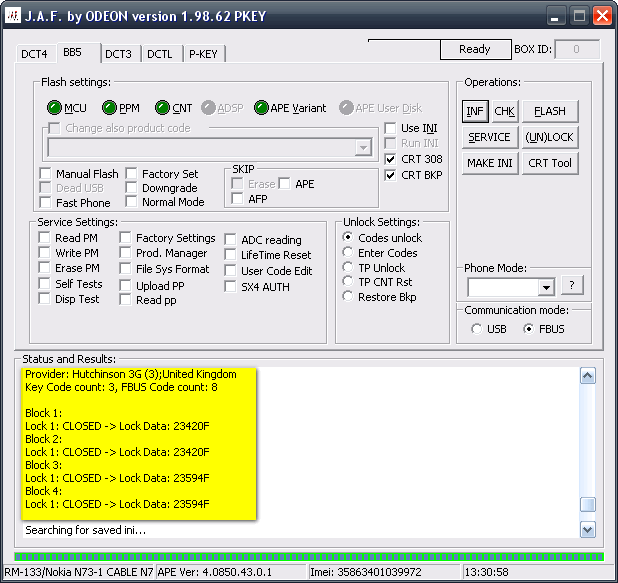Tick the Read pp checkbox
The image size is (618, 583).
[x=125, y=300]
